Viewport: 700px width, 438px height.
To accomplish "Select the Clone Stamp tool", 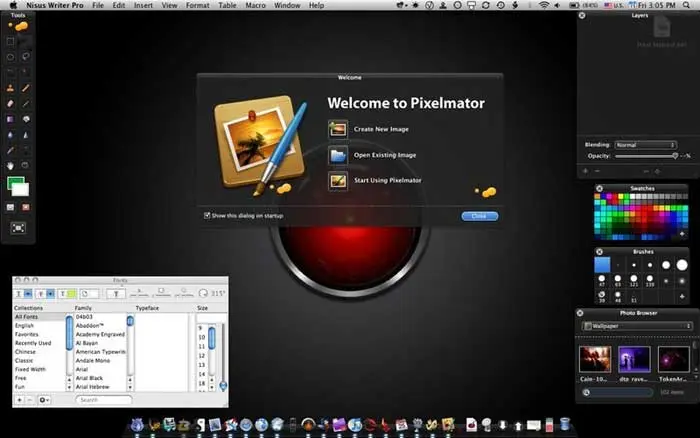I will pyautogui.click(x=10, y=88).
